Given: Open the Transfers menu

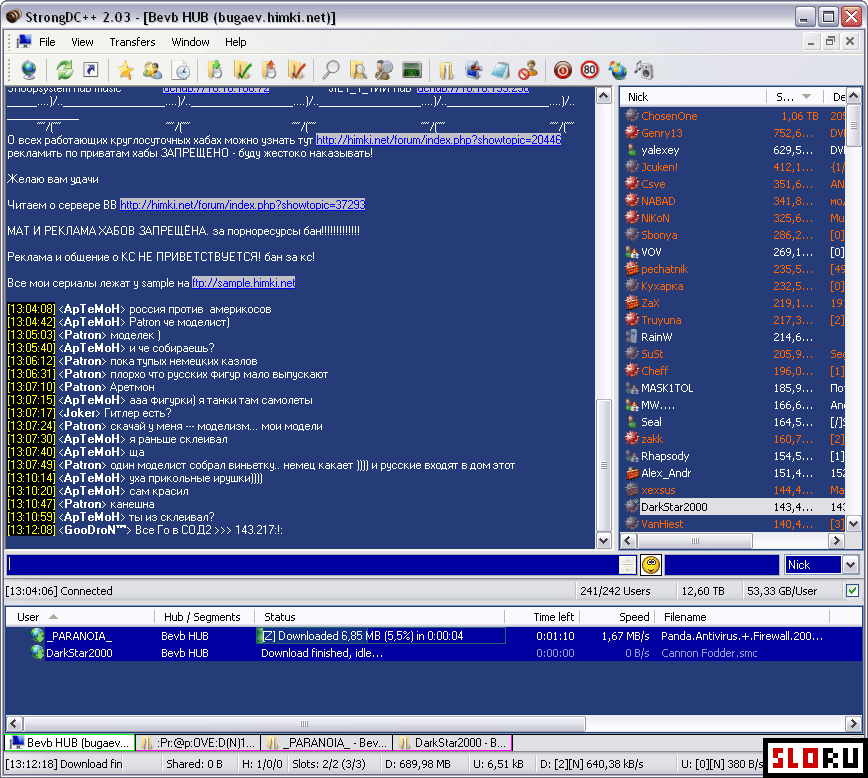Looking at the screenshot, I should [132, 42].
